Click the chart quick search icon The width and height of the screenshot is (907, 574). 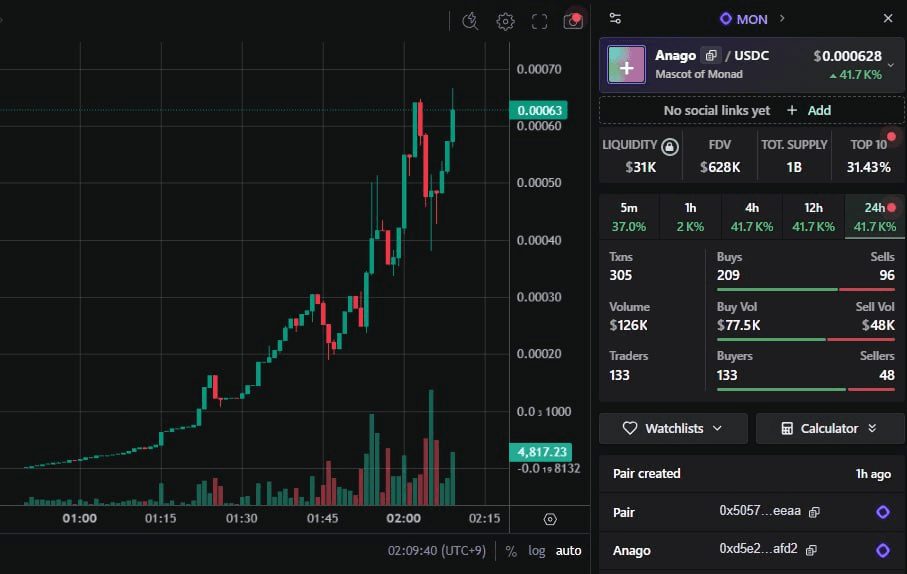[x=471, y=21]
